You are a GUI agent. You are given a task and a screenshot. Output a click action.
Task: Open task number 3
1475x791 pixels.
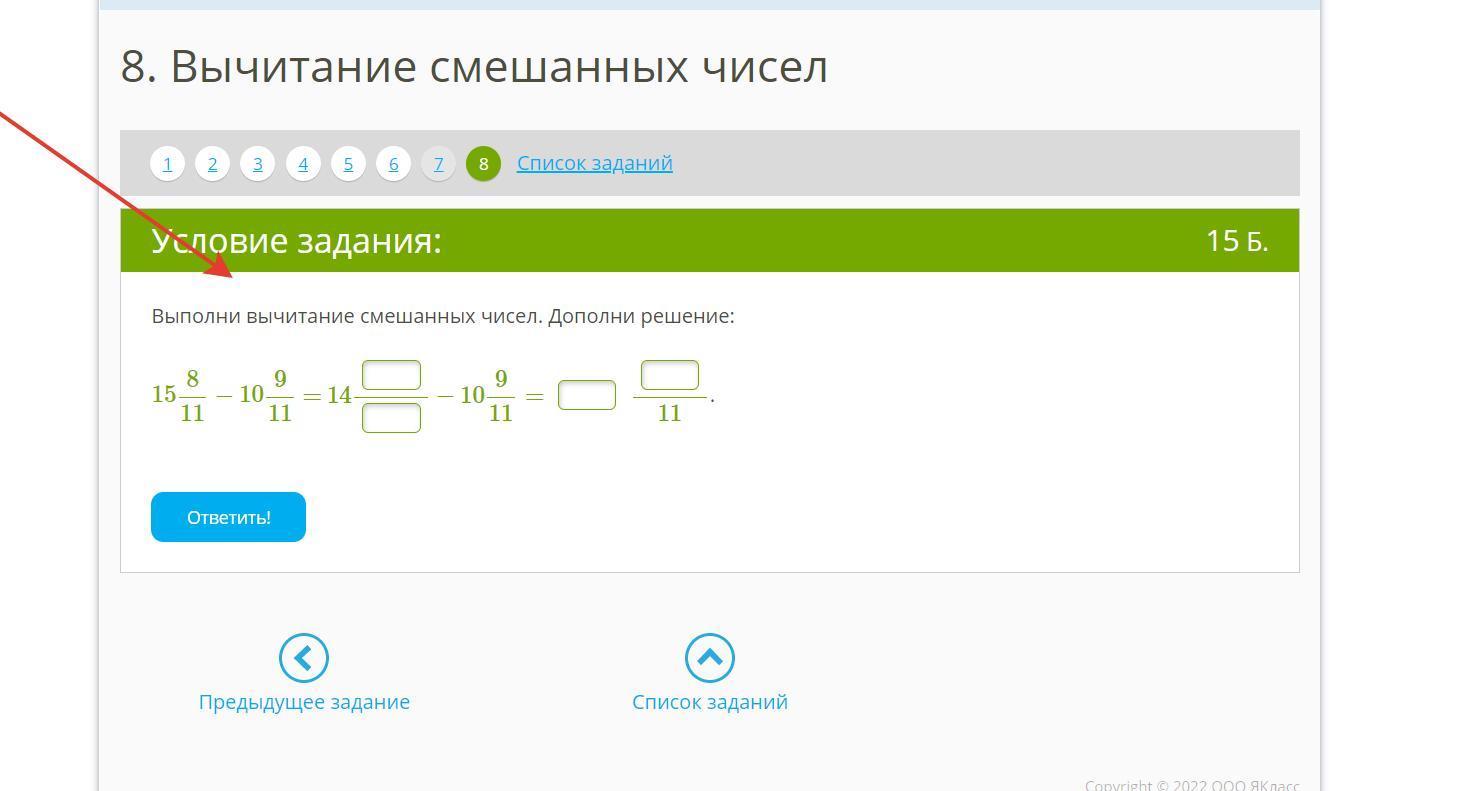pos(257,163)
